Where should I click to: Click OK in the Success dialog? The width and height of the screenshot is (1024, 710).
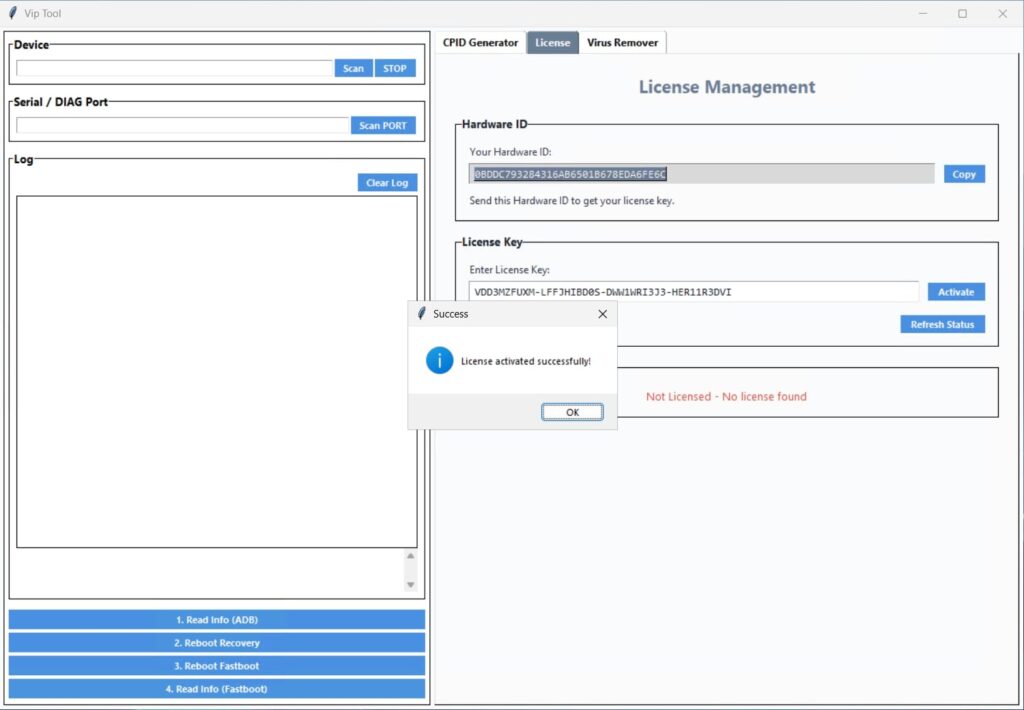pos(572,412)
